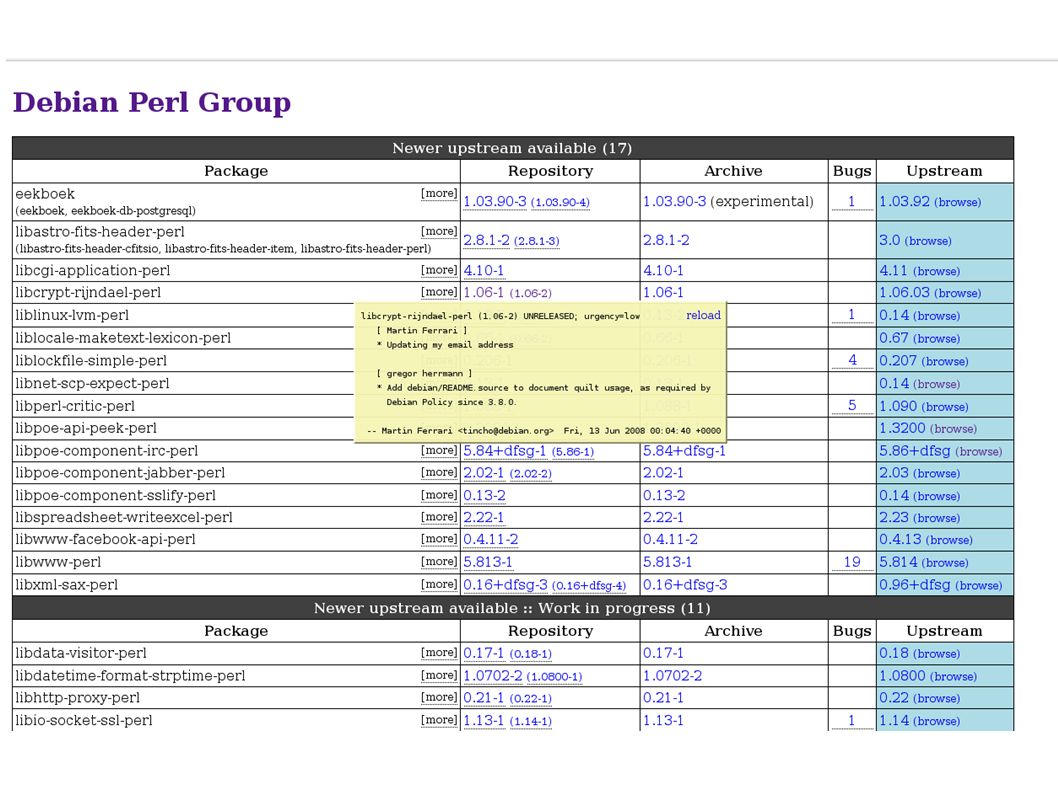Open eekboek repository version 1.03.90-3
This screenshot has width=1058, height=793.
tap(495, 201)
